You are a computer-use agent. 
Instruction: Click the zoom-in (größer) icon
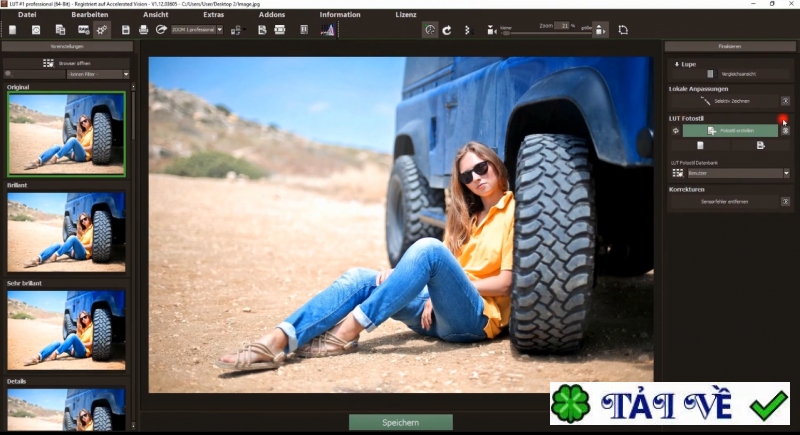[x=598, y=30]
